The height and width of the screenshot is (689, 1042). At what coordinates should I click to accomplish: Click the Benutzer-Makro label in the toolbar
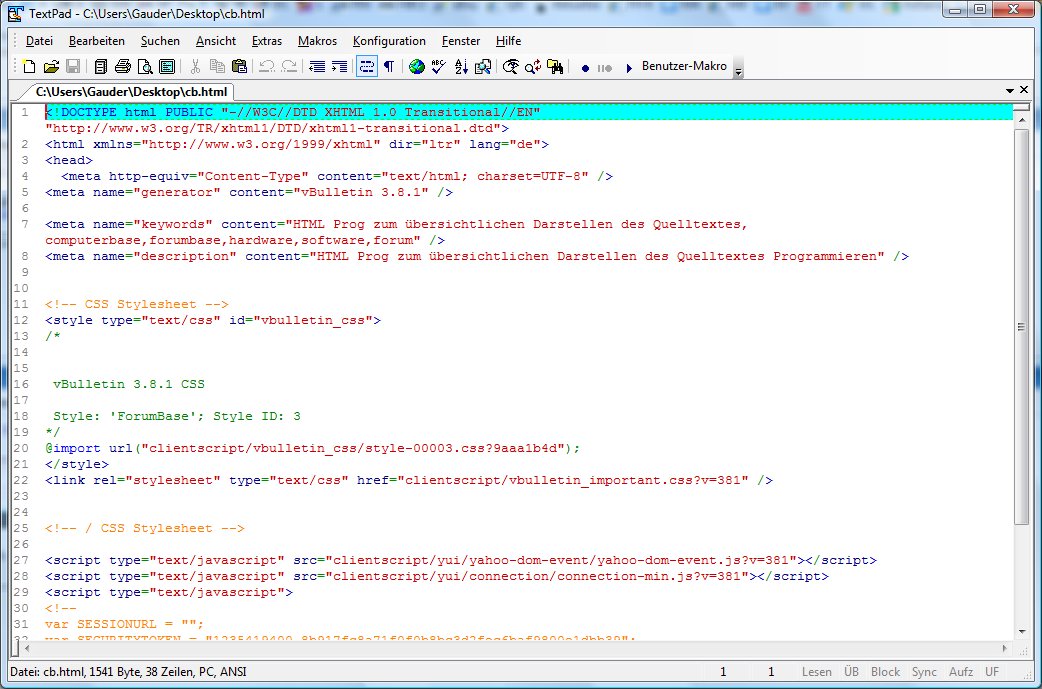tap(684, 66)
